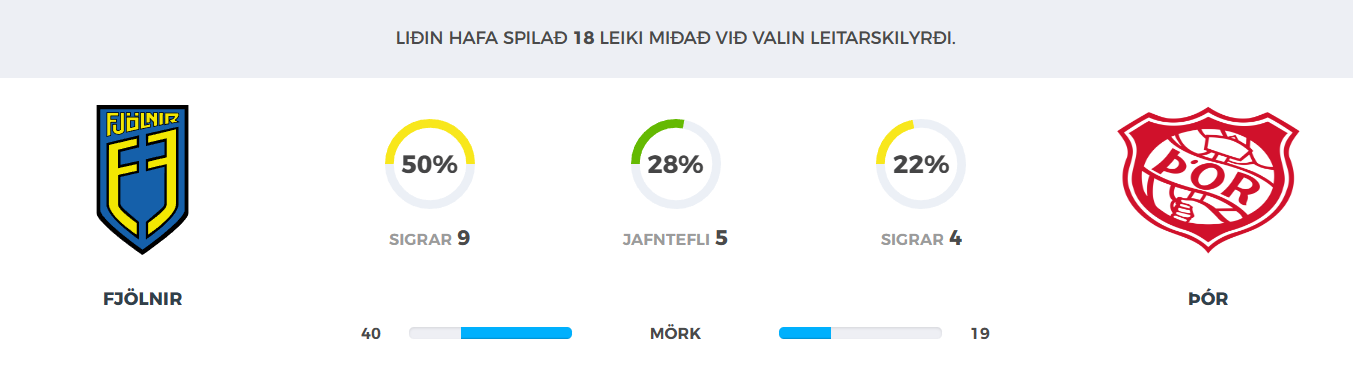Click the 22% text inside yellow ring
The width and height of the screenshot is (1353, 391).
[x=921, y=165]
